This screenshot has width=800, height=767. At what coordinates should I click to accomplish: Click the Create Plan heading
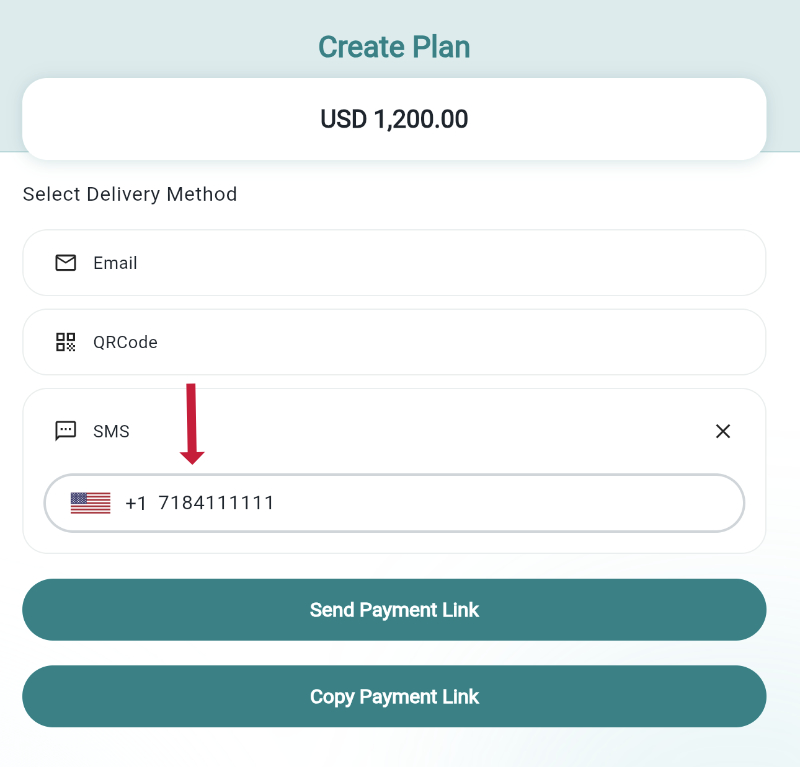tap(394, 46)
